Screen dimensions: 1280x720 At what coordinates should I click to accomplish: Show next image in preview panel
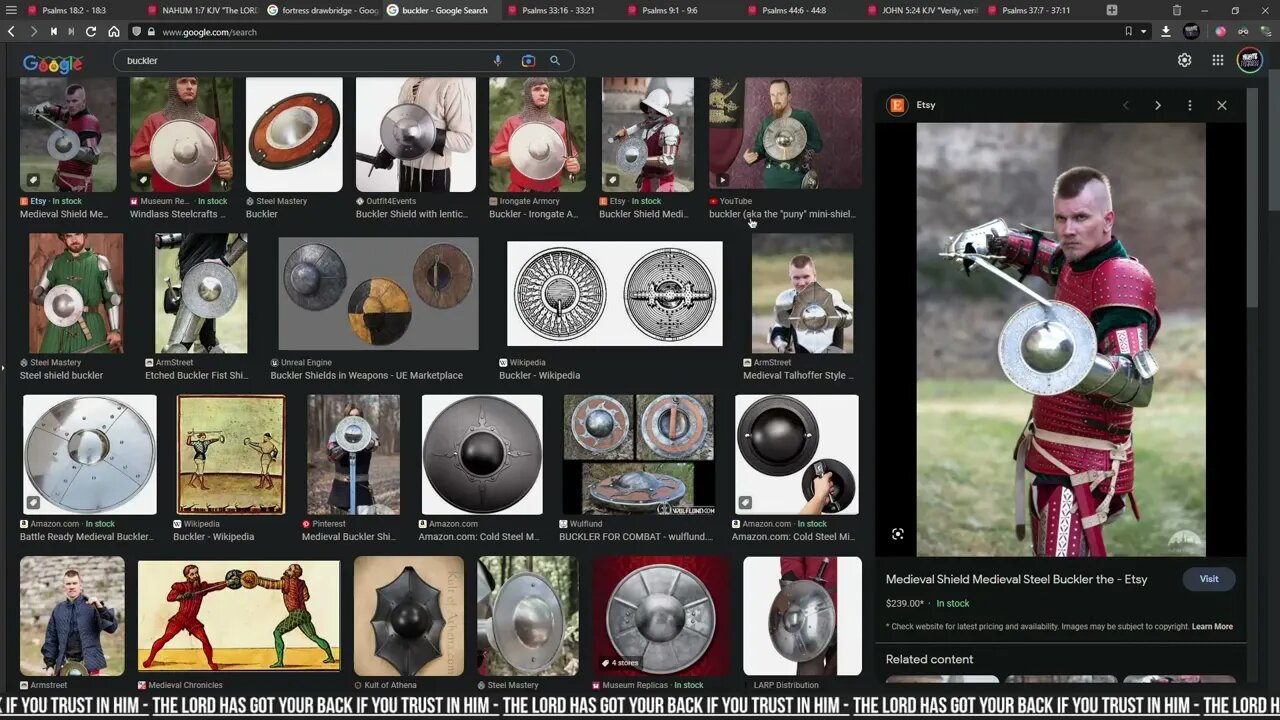click(x=1158, y=105)
